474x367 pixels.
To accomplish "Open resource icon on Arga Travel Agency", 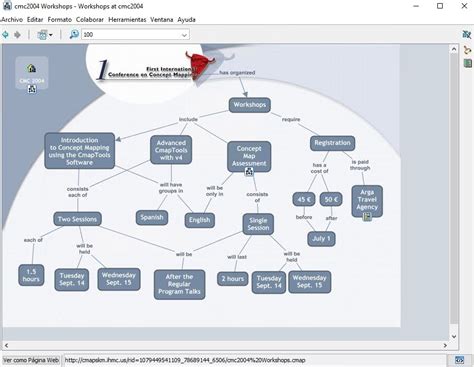I will pyautogui.click(x=367, y=217).
